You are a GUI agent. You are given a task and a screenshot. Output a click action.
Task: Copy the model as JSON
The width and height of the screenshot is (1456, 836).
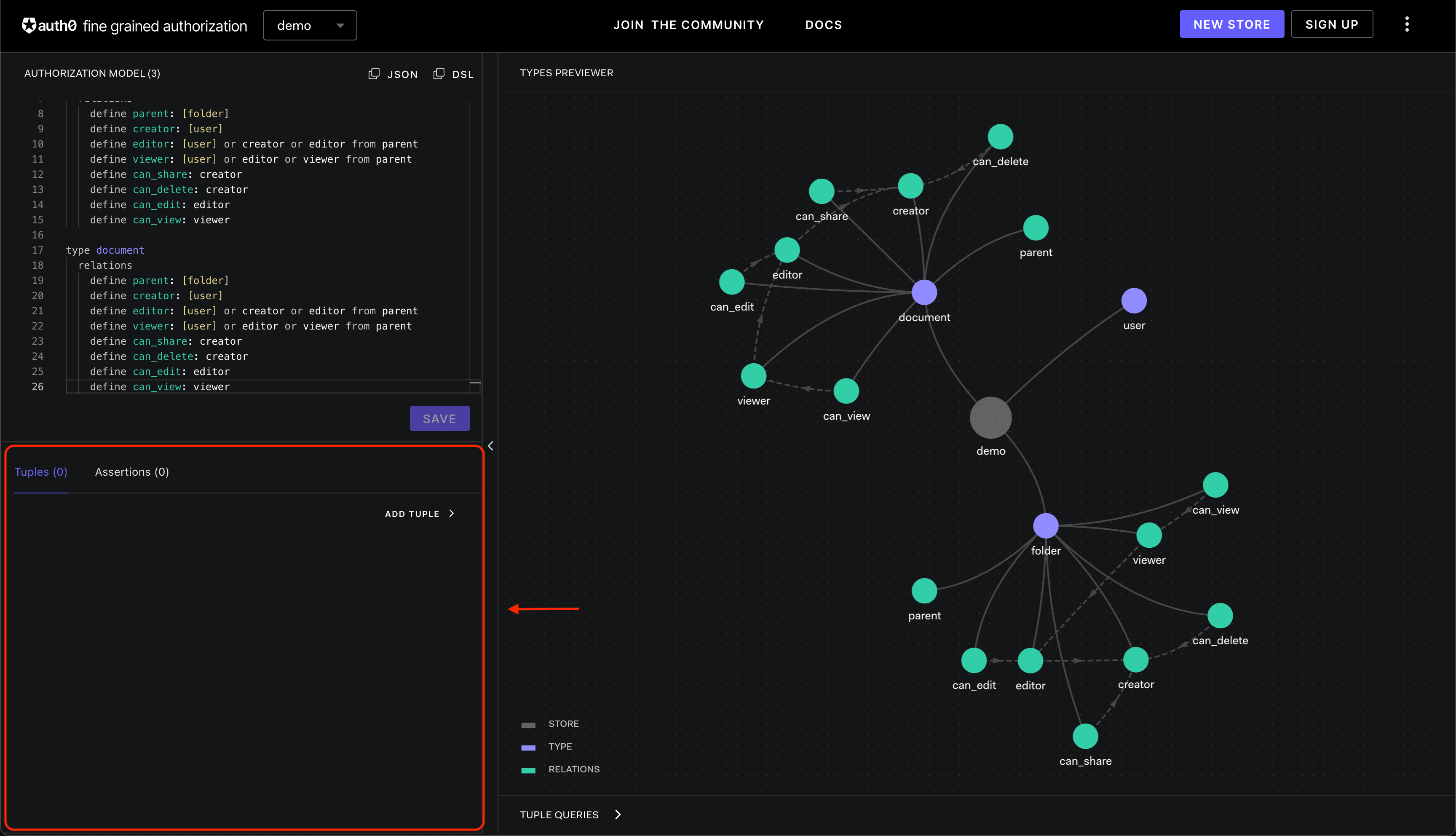393,74
